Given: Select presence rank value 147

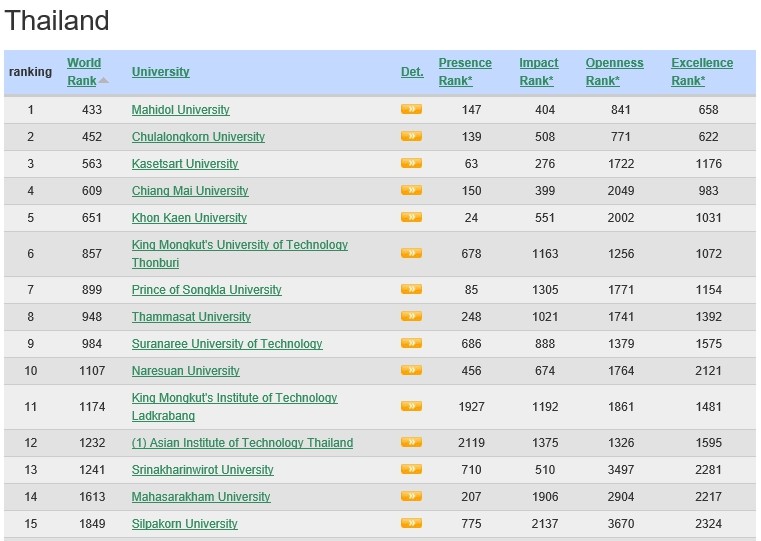Looking at the screenshot, I should point(471,110).
